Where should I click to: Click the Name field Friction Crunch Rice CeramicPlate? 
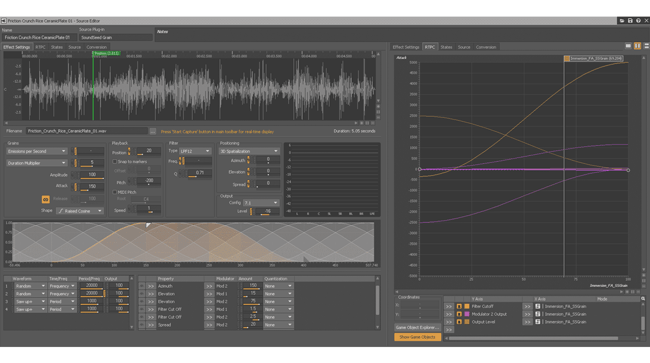click(39, 37)
